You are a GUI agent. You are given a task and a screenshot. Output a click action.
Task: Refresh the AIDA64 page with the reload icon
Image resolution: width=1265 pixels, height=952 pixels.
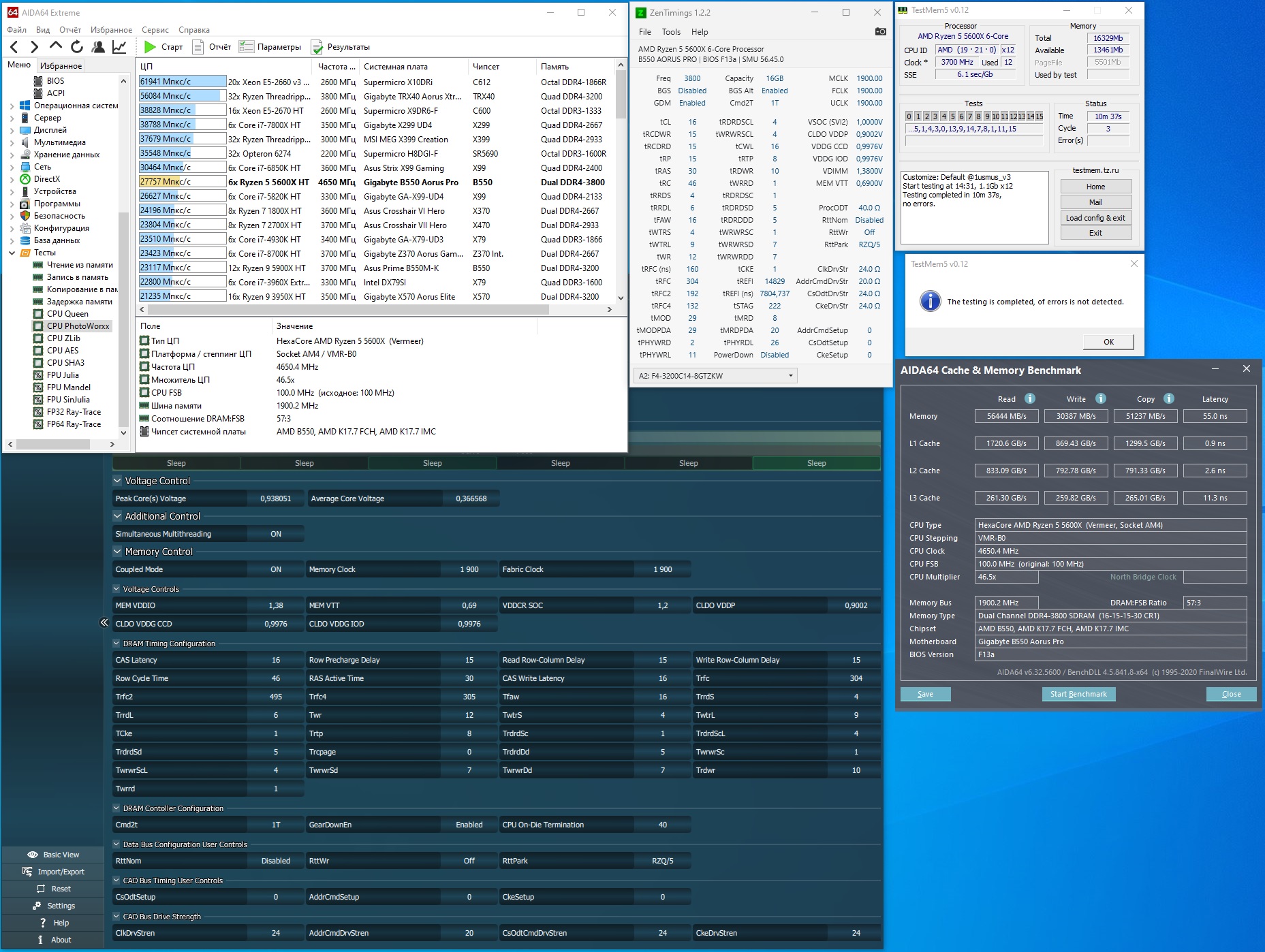77,47
